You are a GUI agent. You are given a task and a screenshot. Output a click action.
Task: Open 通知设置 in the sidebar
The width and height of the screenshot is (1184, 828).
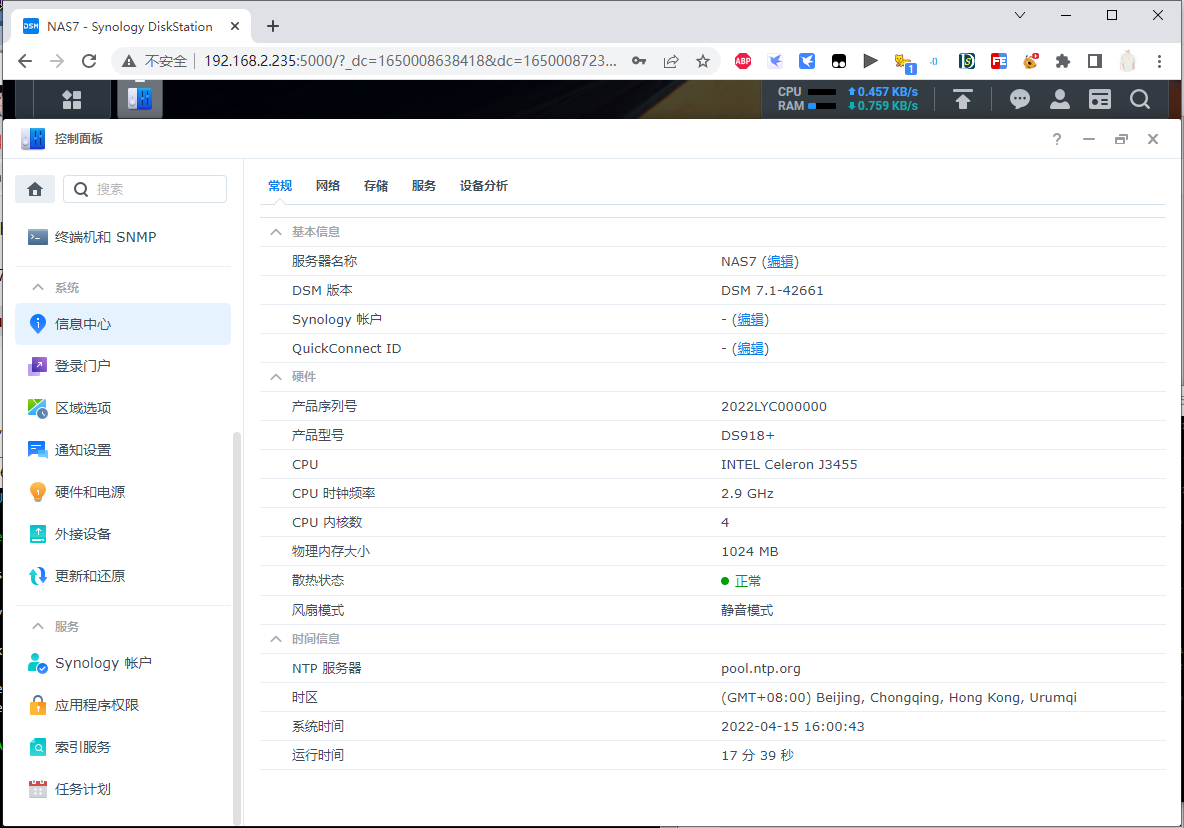123,450
